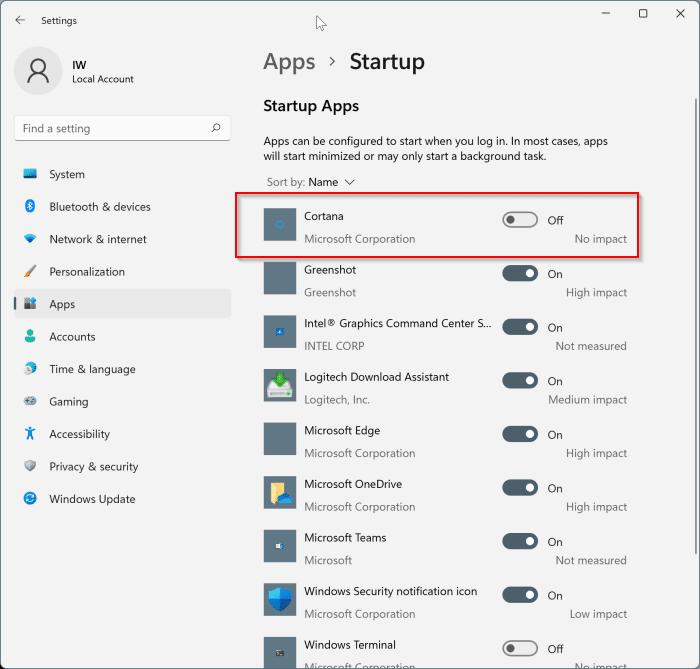Click the Intel Graphics Command Center icon

coord(280,332)
